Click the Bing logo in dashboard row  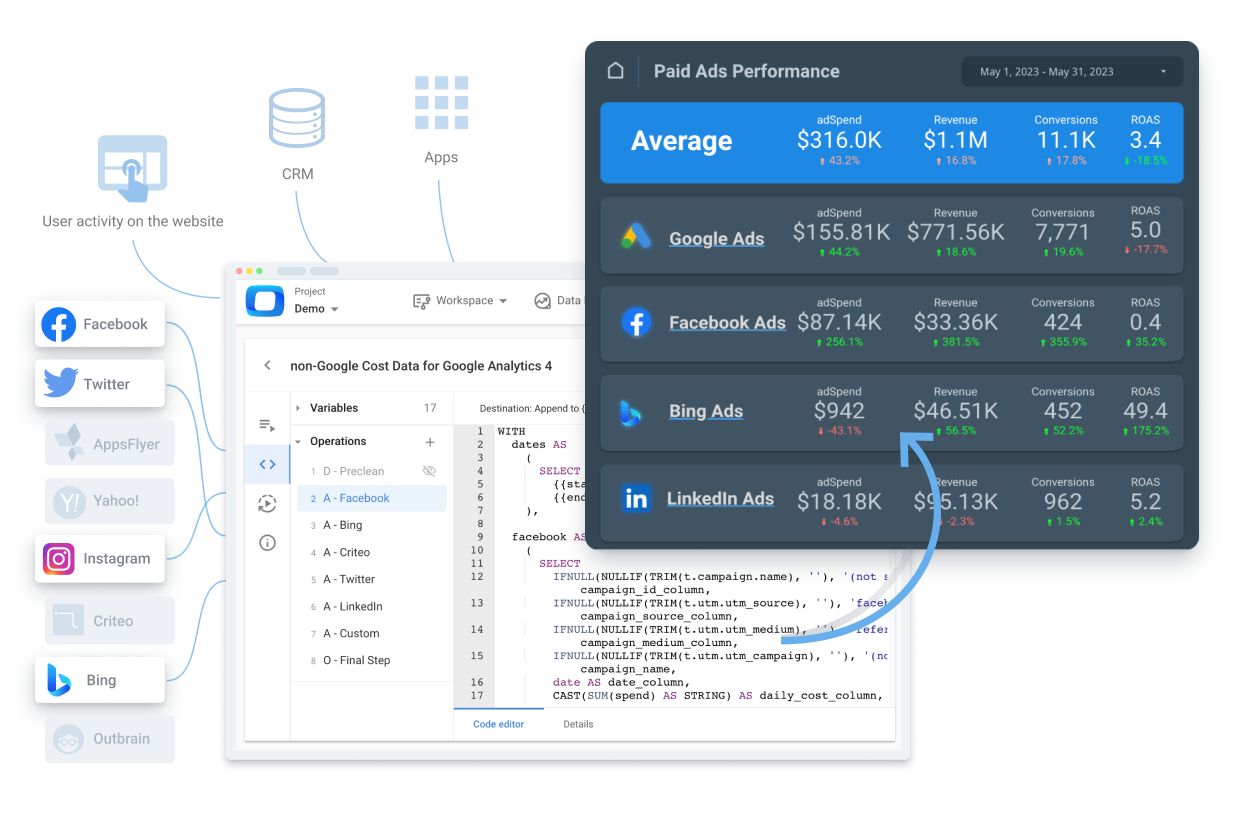pyautogui.click(x=632, y=412)
